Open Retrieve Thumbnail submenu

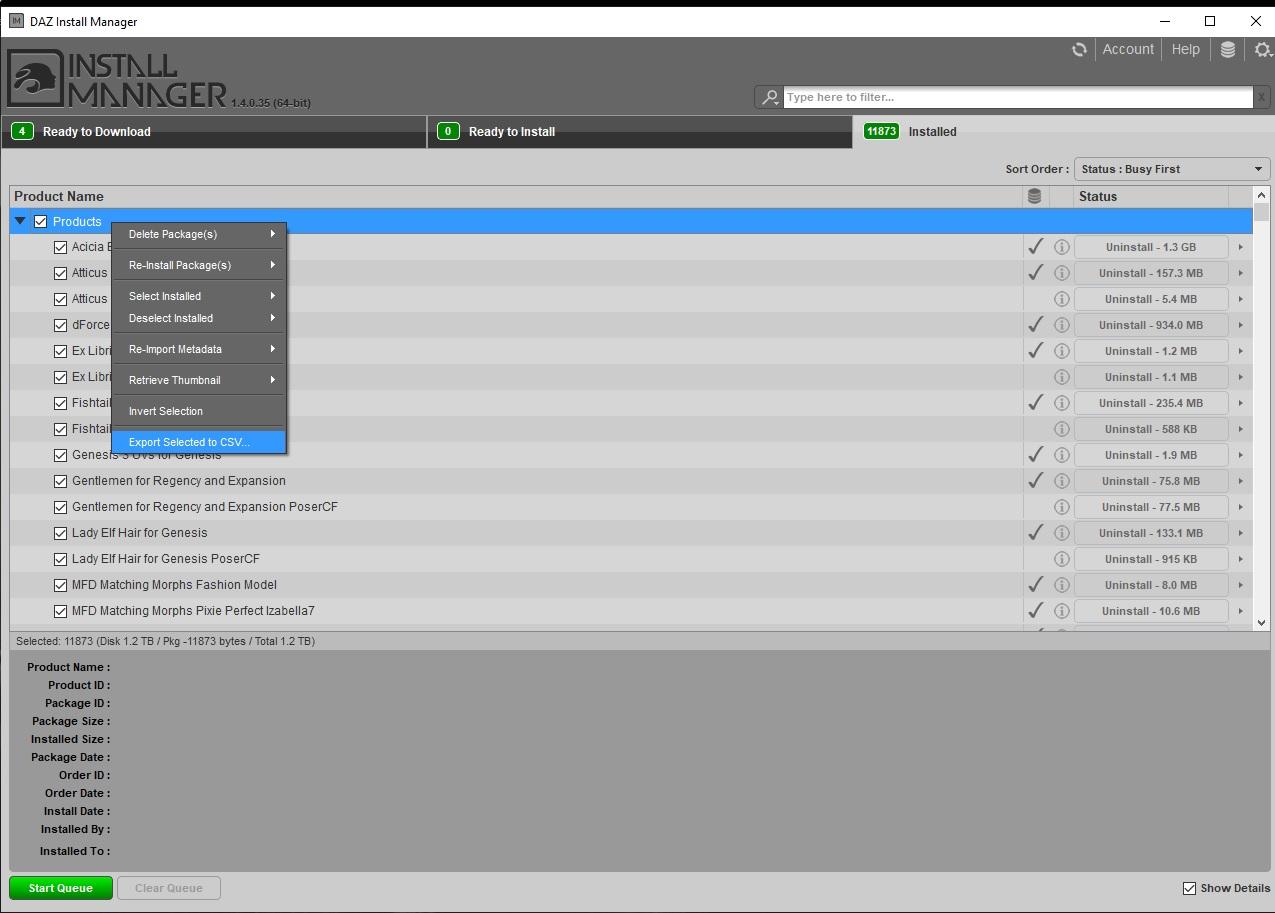tap(199, 380)
